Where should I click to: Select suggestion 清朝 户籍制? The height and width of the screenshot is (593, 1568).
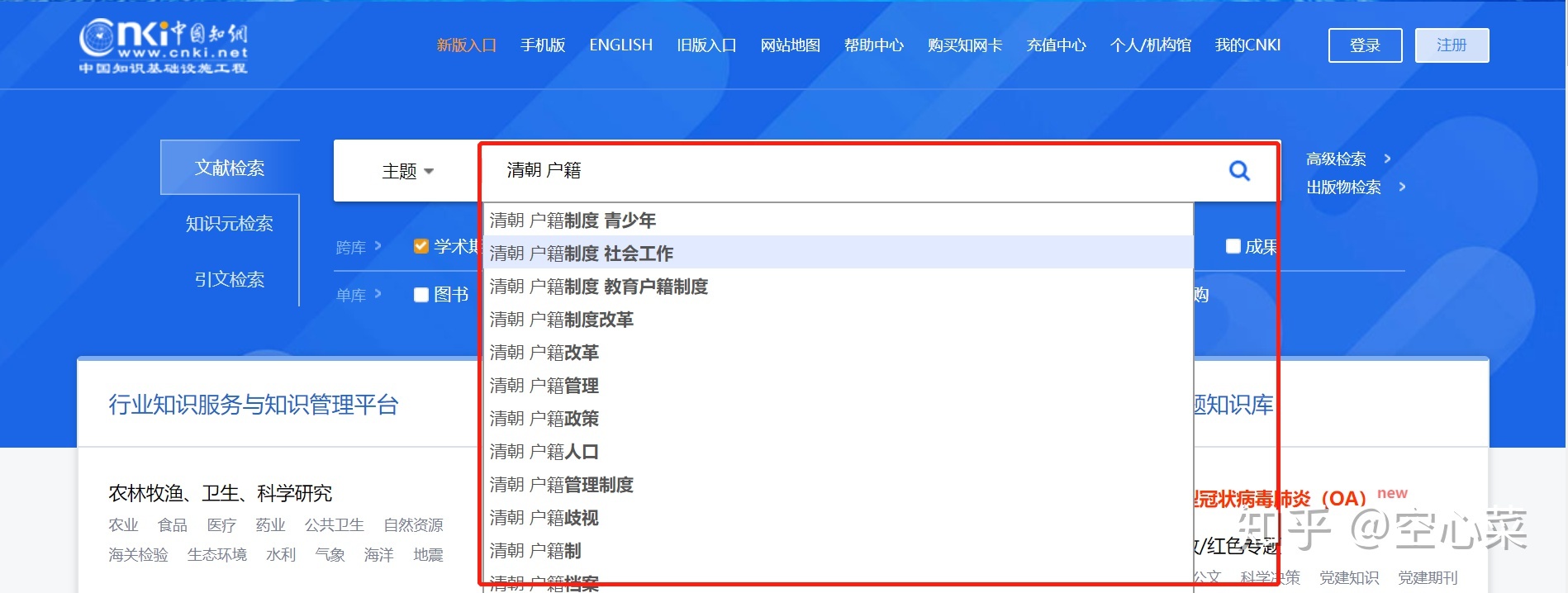coord(838,550)
